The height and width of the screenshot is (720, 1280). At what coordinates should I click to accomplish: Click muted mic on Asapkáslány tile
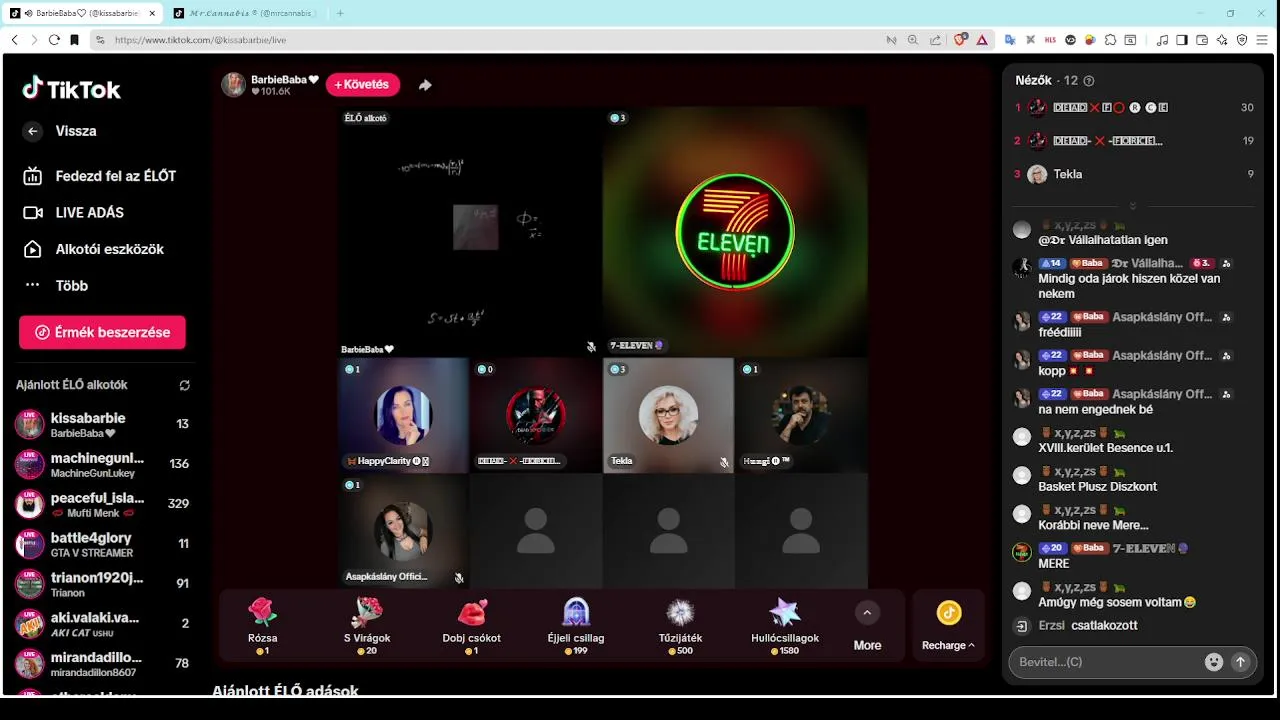[459, 578]
